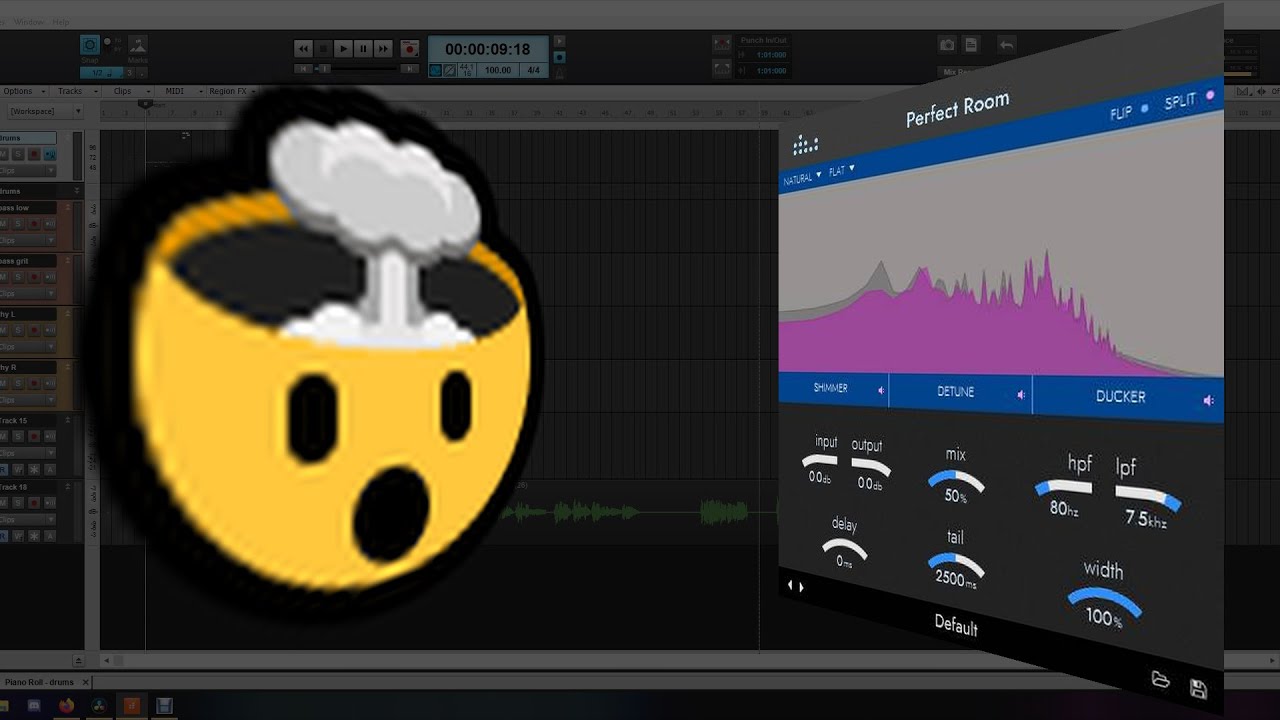Adjust the hpf 80hz knob

click(1063, 487)
